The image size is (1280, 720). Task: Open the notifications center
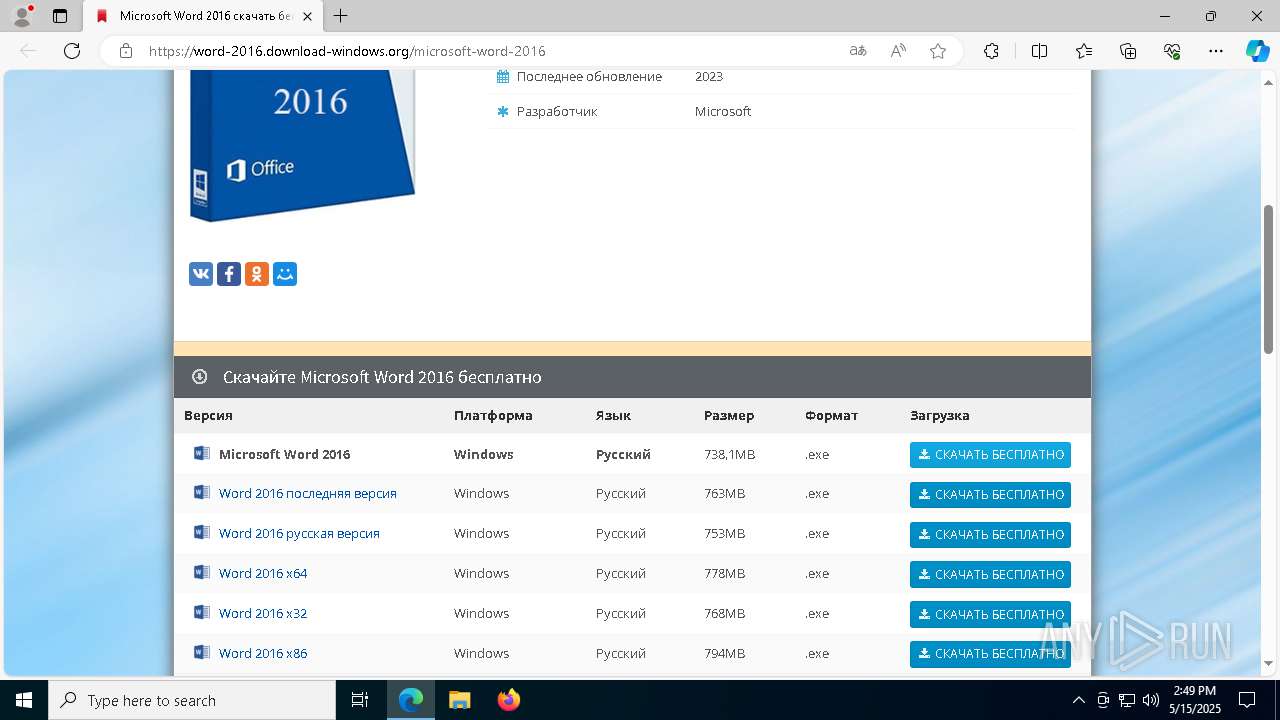click(1247, 700)
